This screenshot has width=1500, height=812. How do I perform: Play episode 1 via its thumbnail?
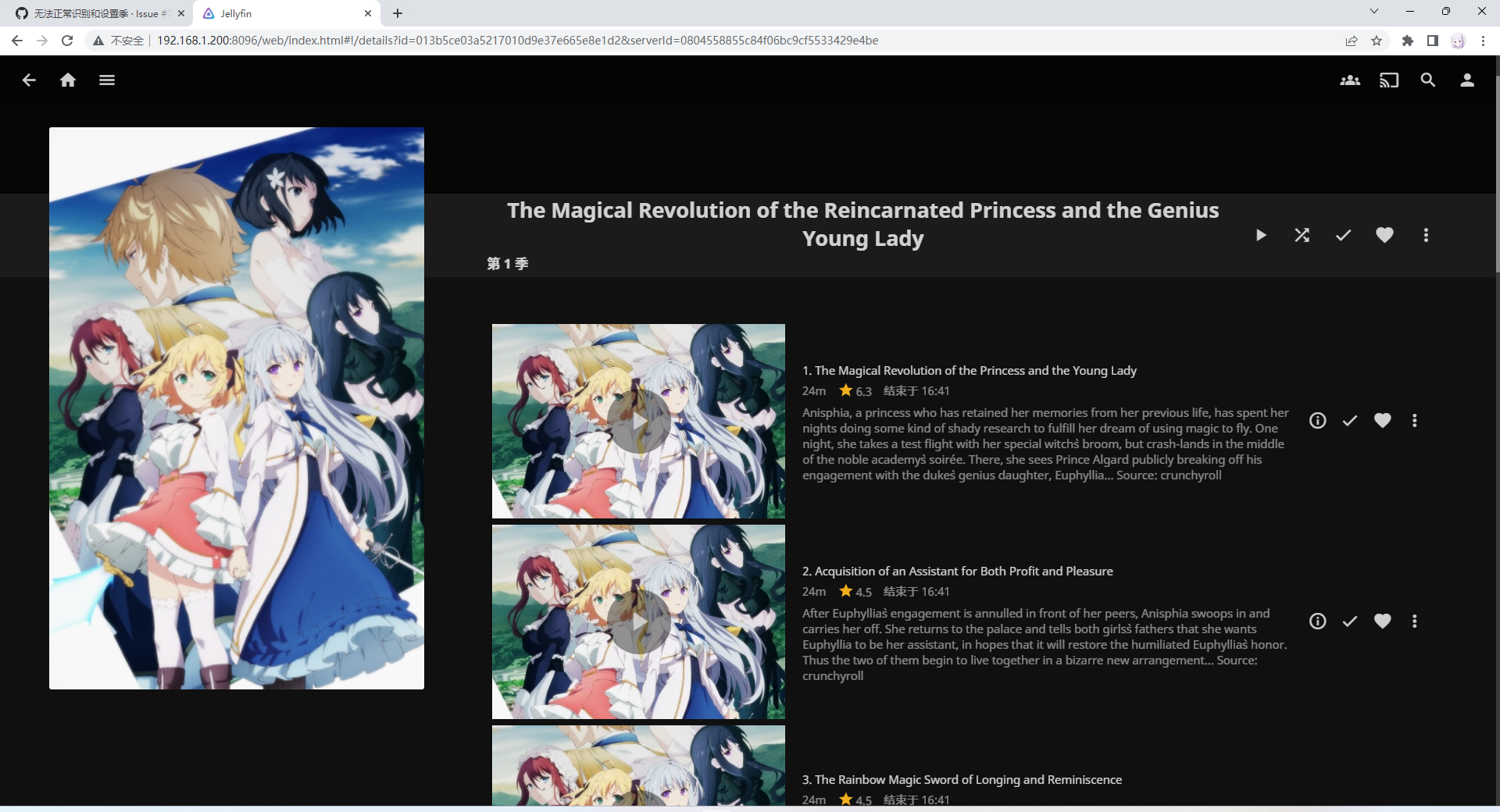pyautogui.click(x=638, y=422)
